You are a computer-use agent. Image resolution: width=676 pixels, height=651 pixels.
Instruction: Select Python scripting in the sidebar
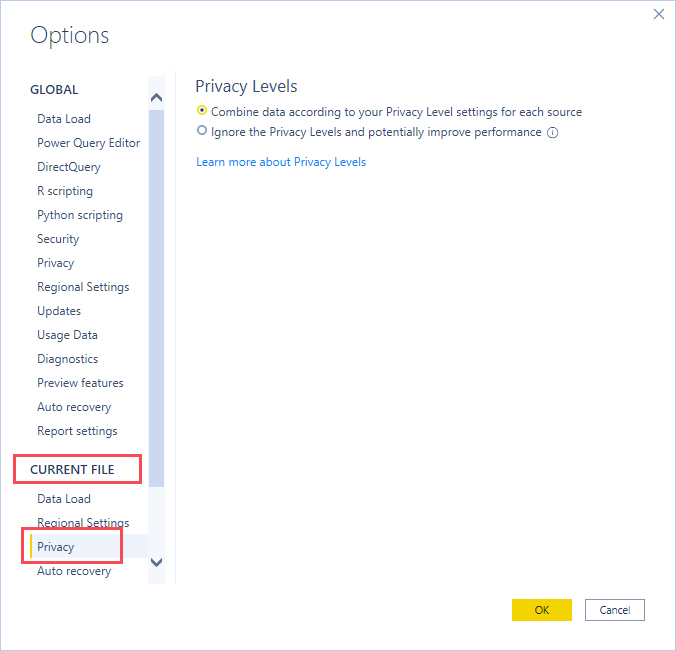[x=80, y=215]
